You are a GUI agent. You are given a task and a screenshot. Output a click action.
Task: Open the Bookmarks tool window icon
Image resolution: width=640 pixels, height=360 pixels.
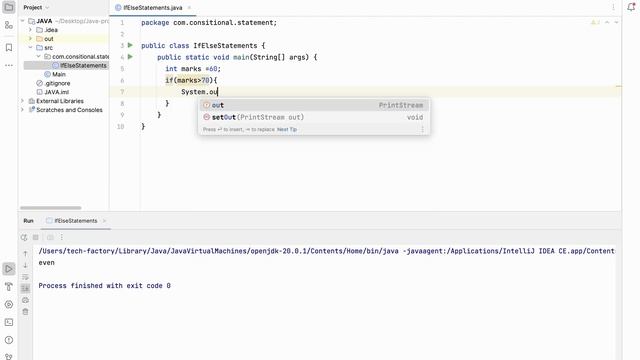[9, 48]
